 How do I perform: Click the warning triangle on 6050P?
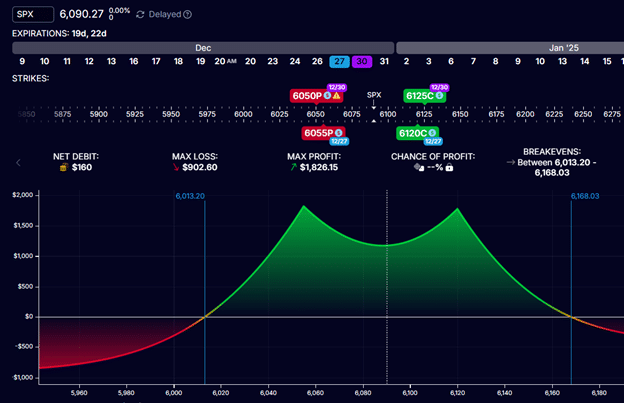click(x=337, y=96)
